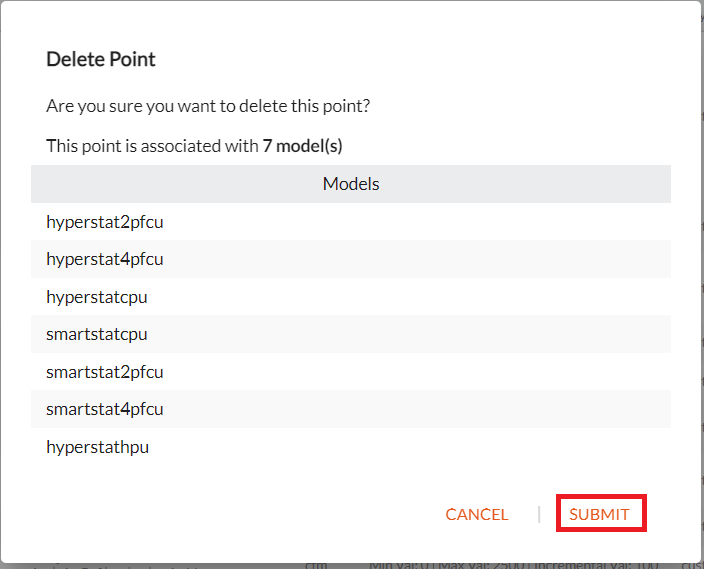708x575 pixels.
Task: Click the Delete Point dialog title
Action: point(101,59)
